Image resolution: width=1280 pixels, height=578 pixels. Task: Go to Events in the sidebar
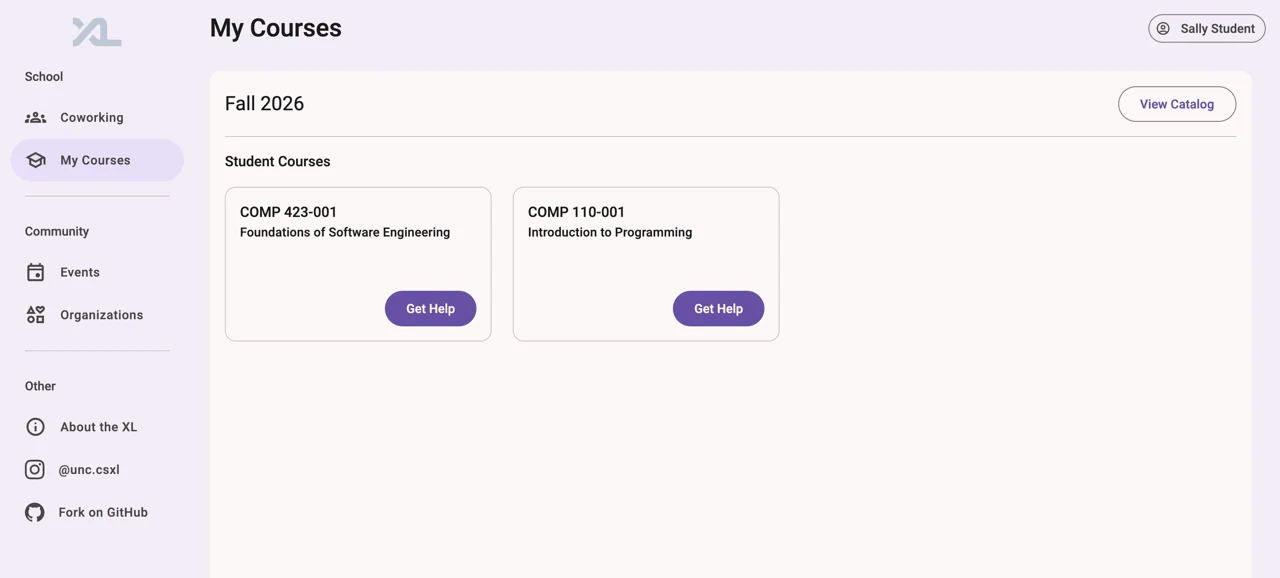(x=97, y=272)
